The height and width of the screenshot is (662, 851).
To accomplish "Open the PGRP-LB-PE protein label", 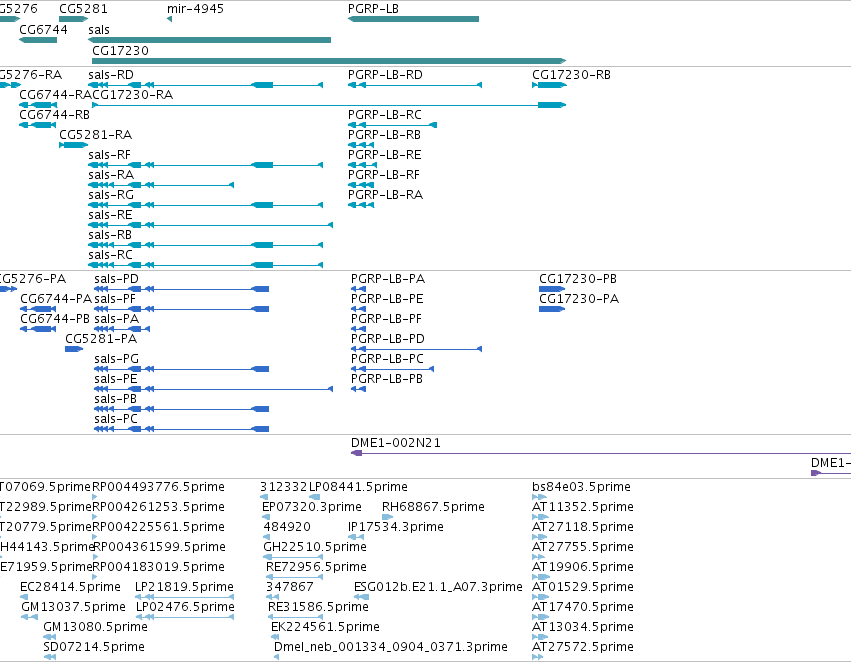I will 387,298.
